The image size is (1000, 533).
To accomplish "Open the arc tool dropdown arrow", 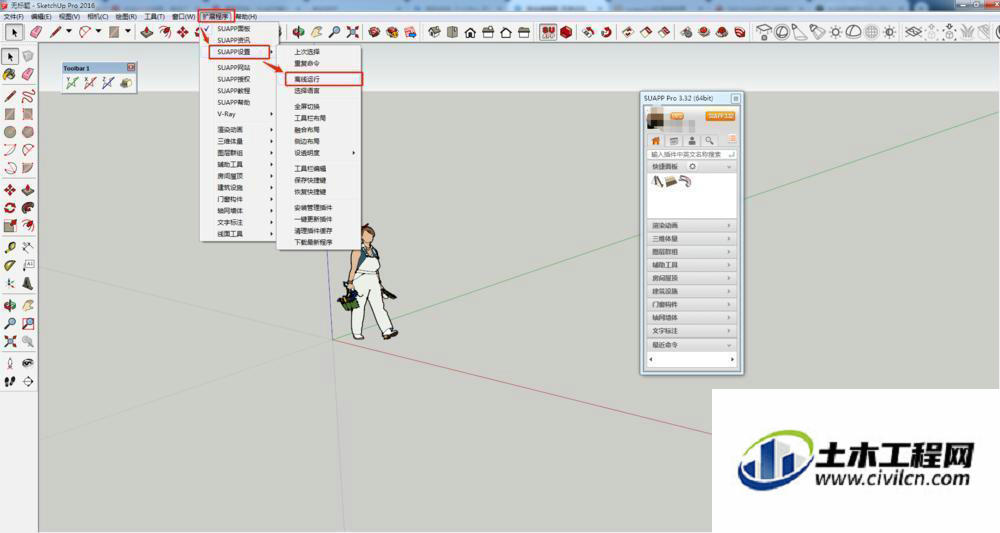I will click(98, 32).
